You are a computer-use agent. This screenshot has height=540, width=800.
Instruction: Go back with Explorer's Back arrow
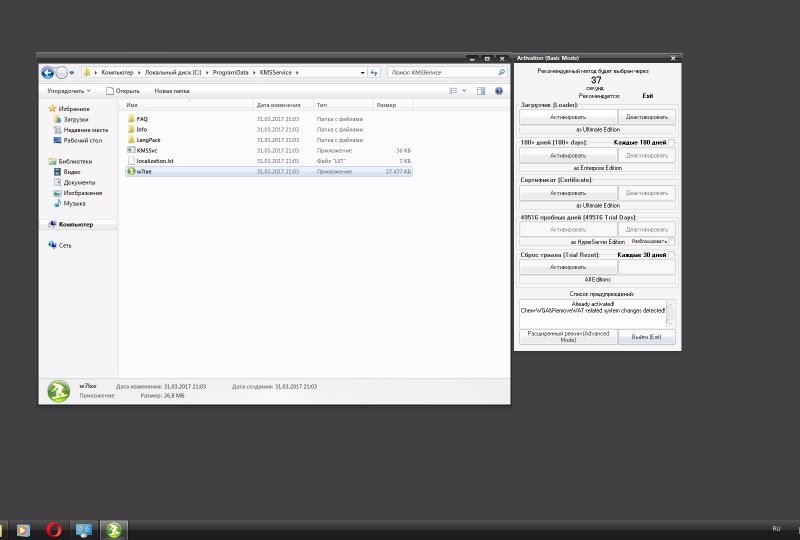47,73
